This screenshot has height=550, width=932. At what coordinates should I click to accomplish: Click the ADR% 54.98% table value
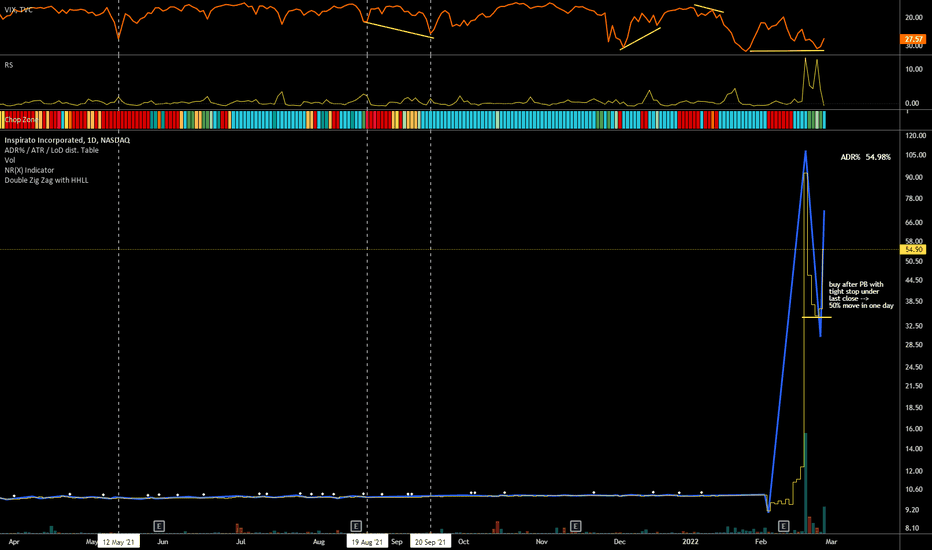(865, 158)
